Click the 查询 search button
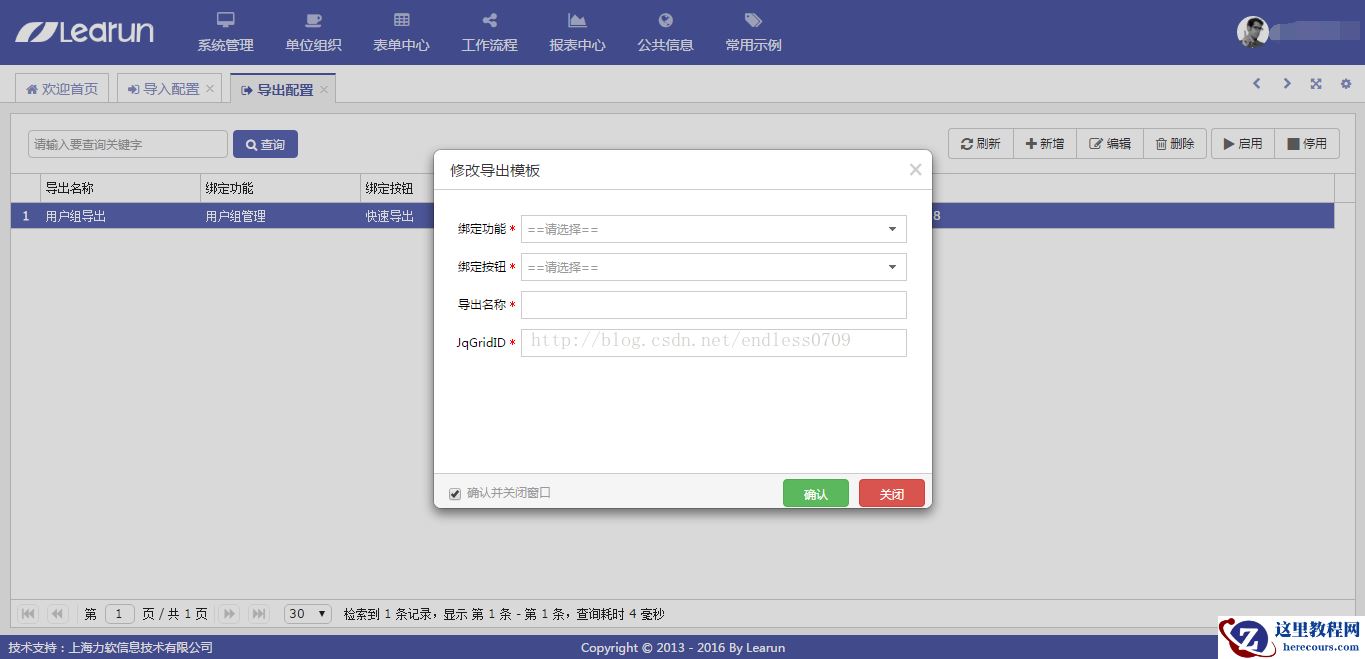1365x659 pixels. click(x=265, y=144)
